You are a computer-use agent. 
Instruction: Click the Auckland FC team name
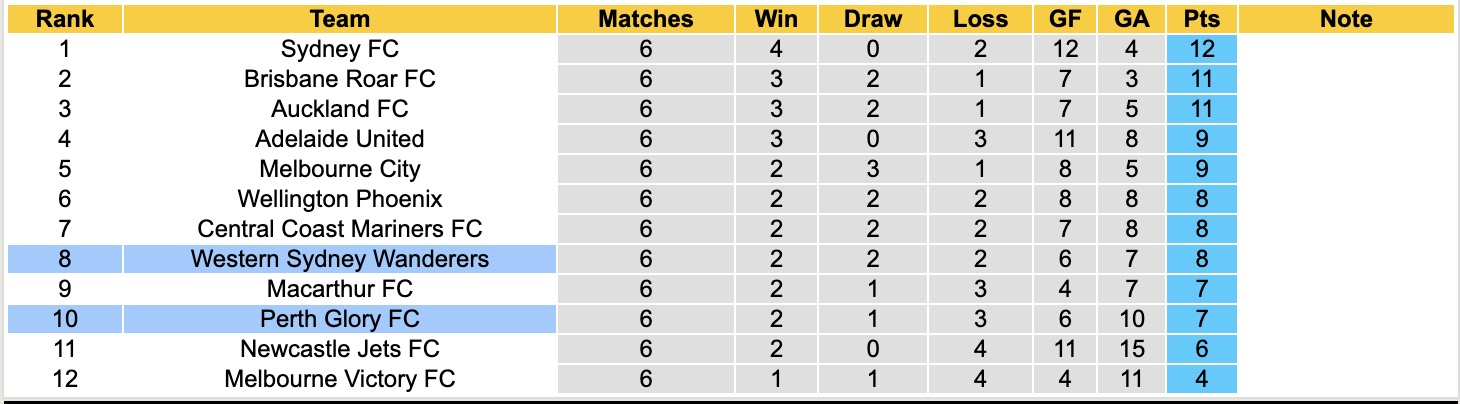[340, 109]
